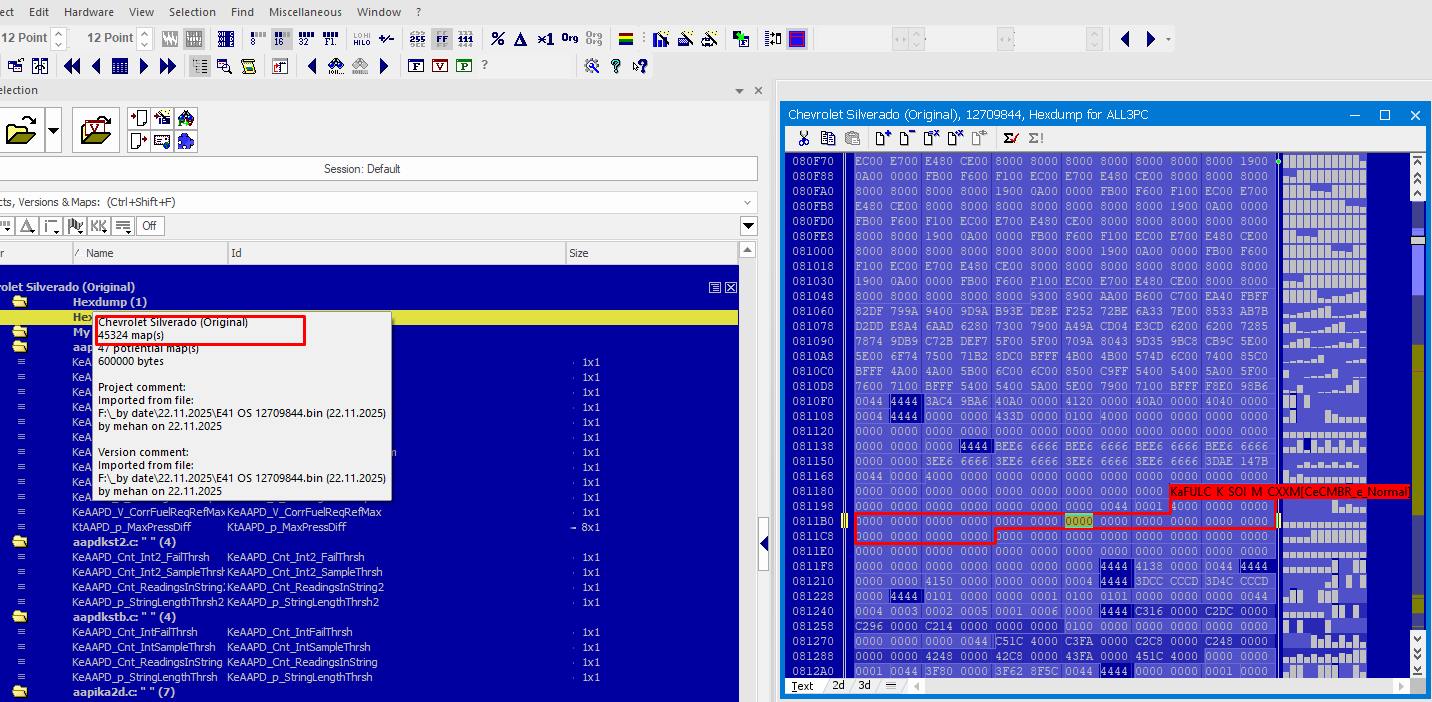Viewport: 1432px width, 702px height.
Task: Open the Selection menu
Action: (192, 12)
